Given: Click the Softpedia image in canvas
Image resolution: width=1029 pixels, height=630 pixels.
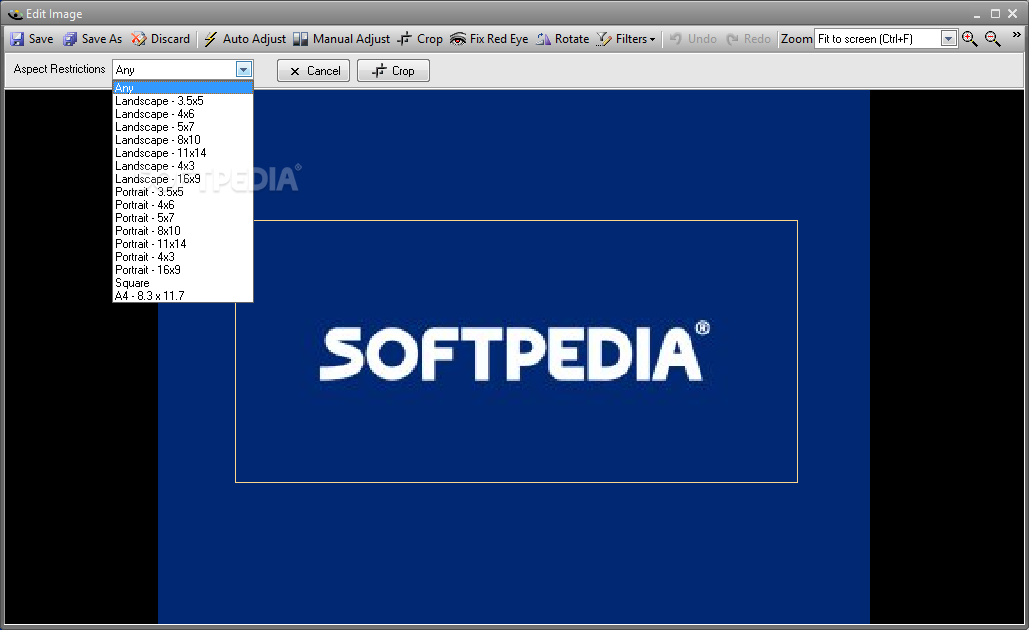Looking at the screenshot, I should tap(514, 357).
